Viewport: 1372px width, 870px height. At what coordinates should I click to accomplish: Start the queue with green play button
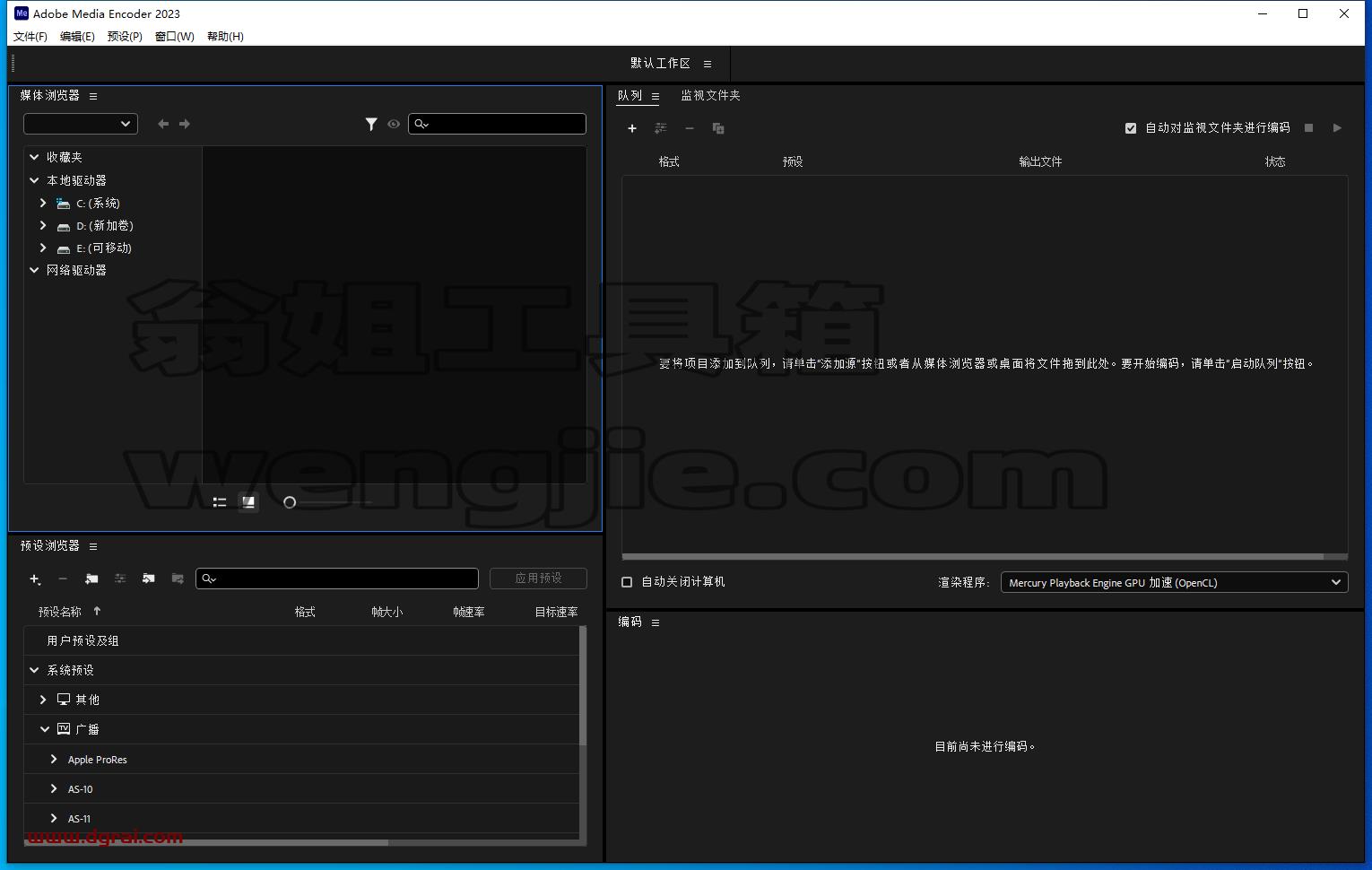coord(1337,128)
